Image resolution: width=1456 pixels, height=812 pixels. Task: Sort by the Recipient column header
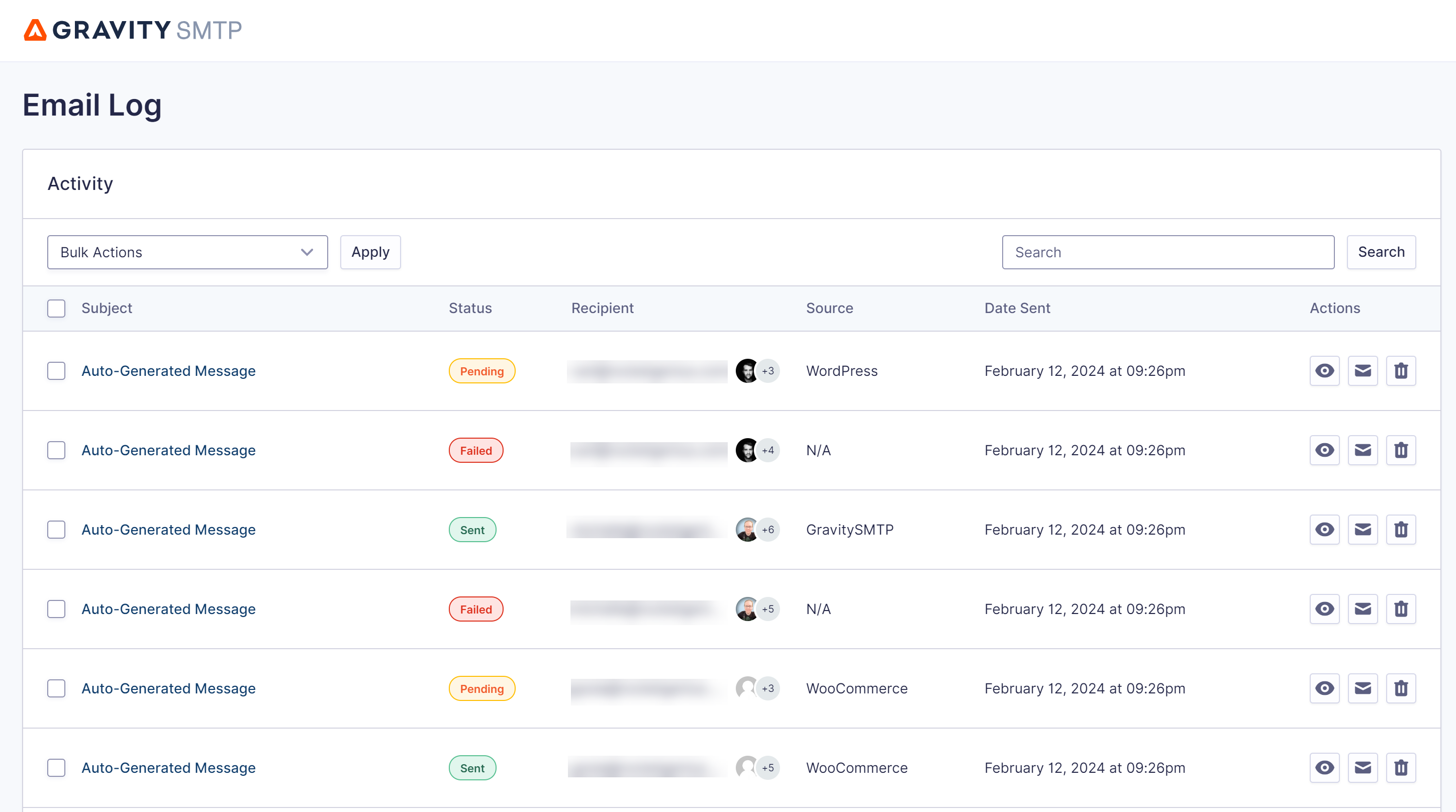(x=603, y=309)
